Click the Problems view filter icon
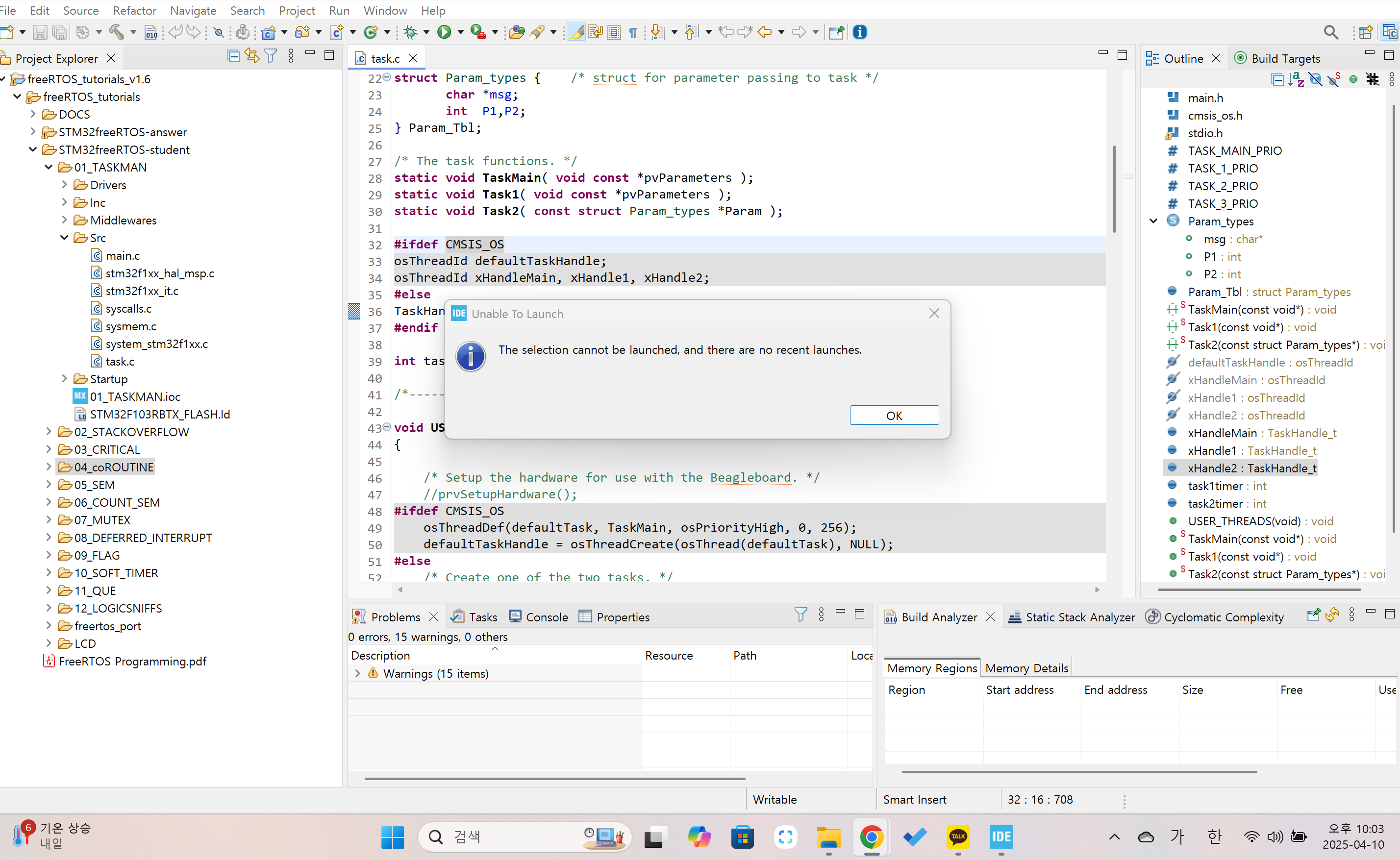The height and width of the screenshot is (860, 1400). (x=800, y=614)
